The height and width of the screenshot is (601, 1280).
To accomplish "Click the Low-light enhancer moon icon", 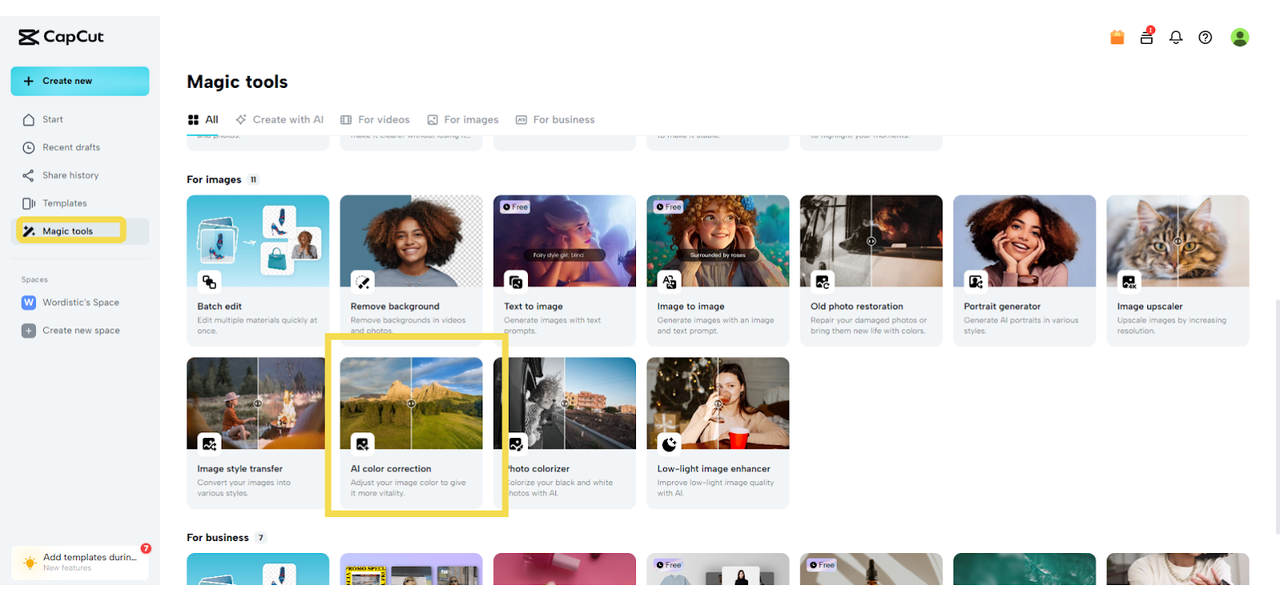I will [669, 443].
